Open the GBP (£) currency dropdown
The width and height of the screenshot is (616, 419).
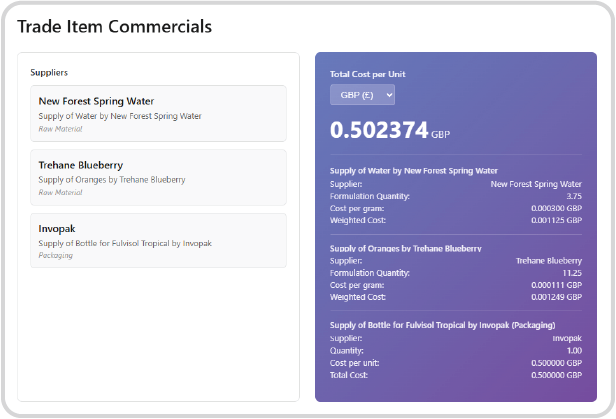(x=362, y=95)
